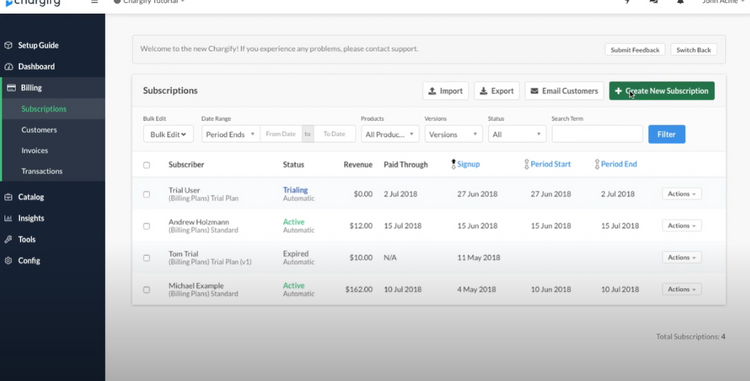Click the Revenue column header
Image resolution: width=750 pixels, height=381 pixels.
pyautogui.click(x=358, y=164)
